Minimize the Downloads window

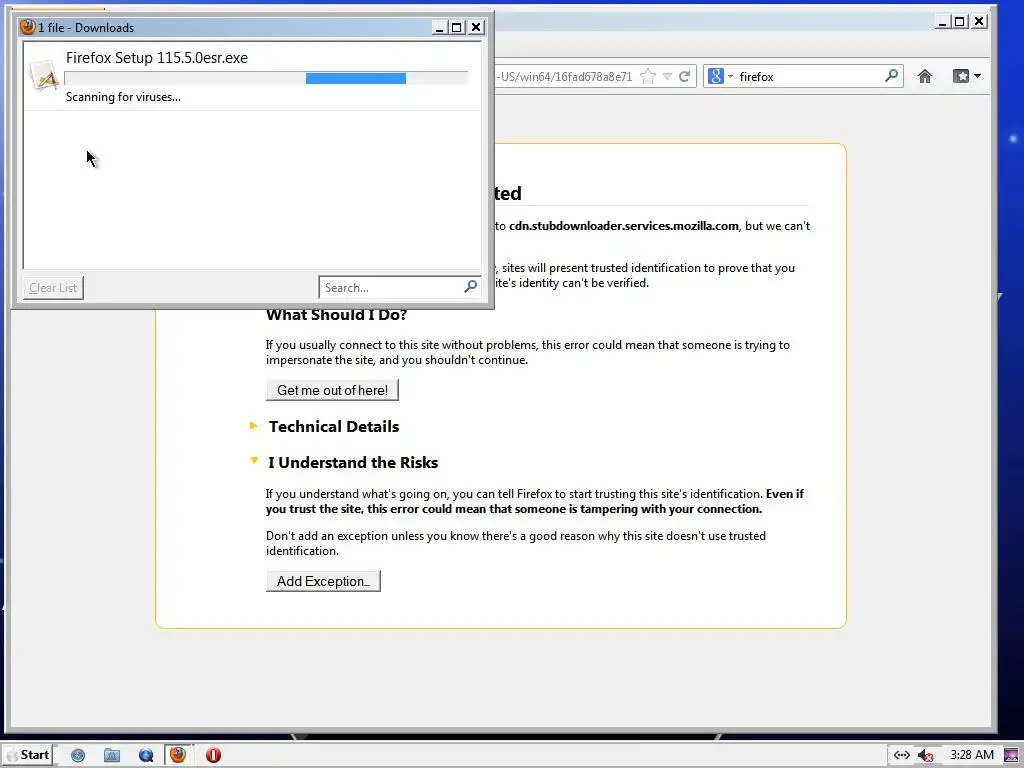click(x=439, y=27)
